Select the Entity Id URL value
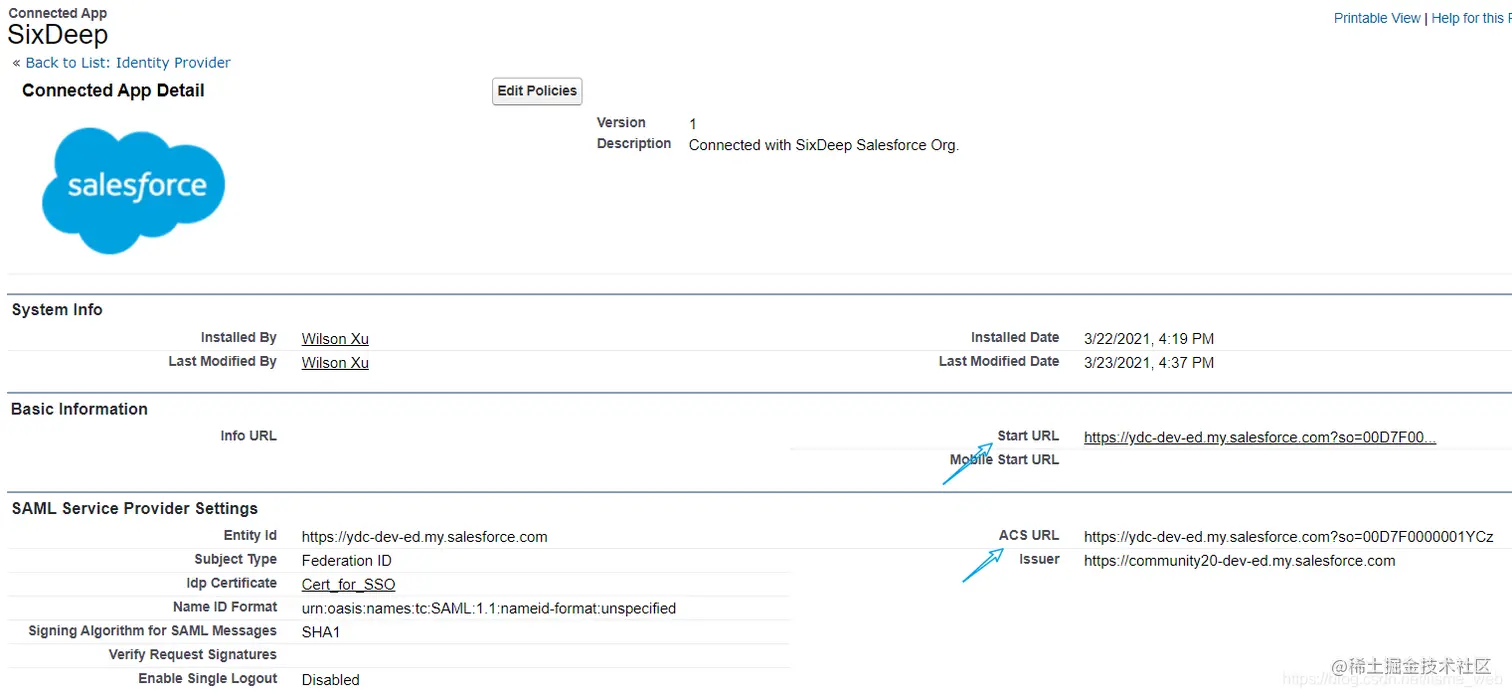 [425, 537]
